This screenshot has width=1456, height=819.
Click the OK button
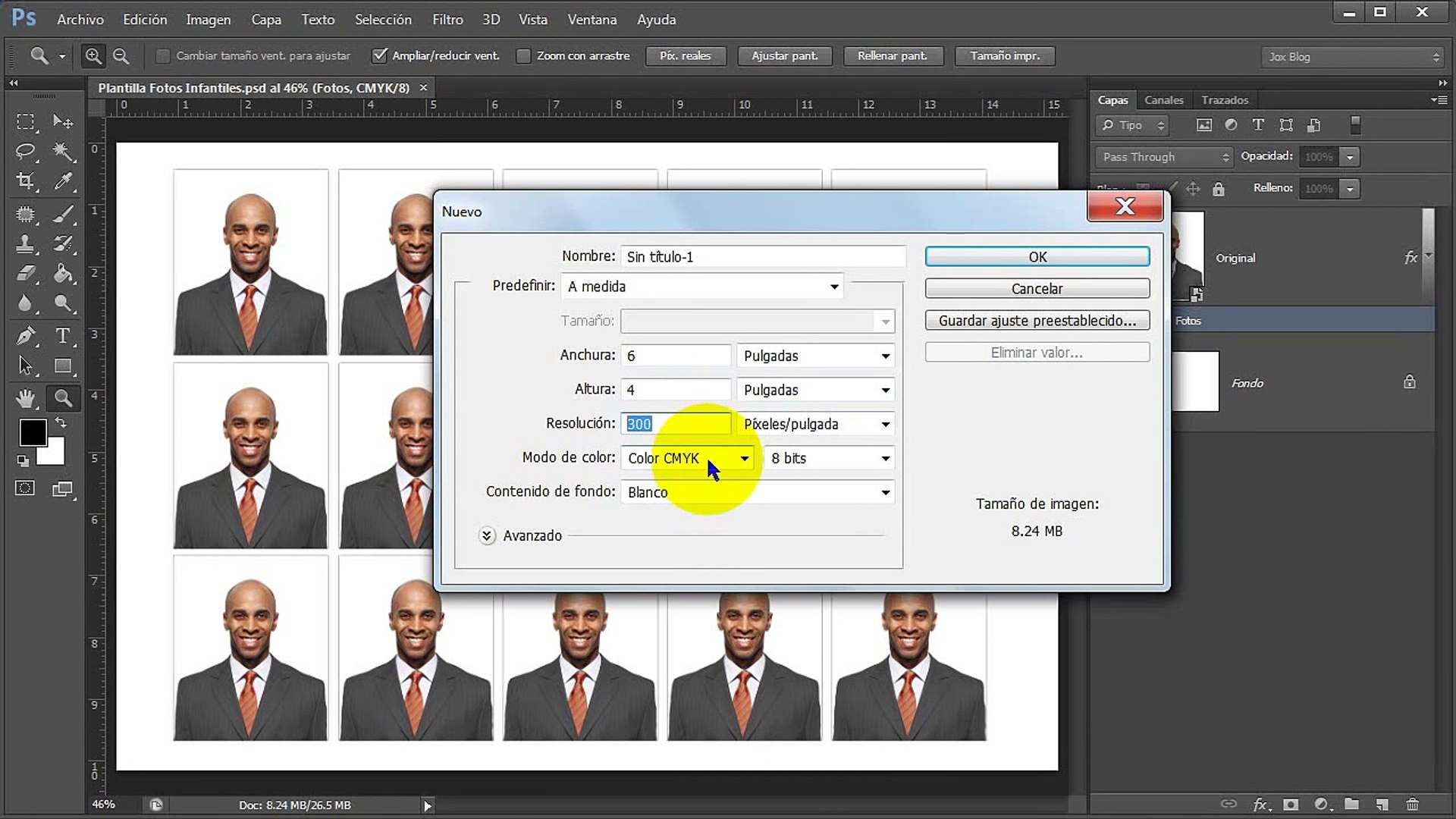click(1037, 257)
